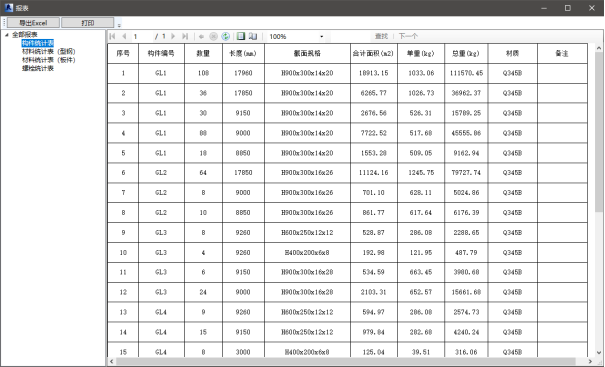Click the vertical scrollbar thumb
The height and width of the screenshot is (367, 605).
coord(598,131)
